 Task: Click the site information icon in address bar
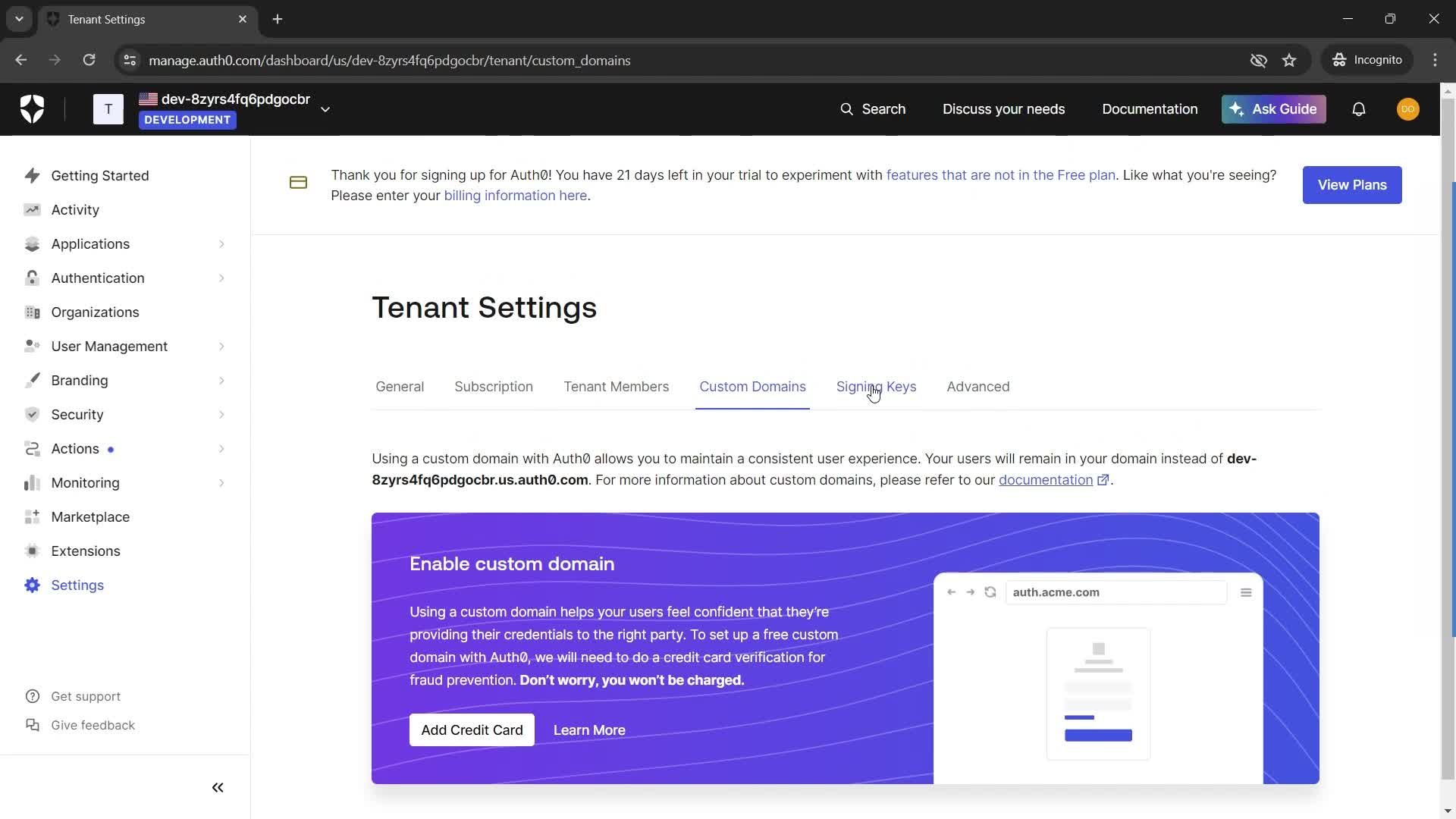point(130,61)
